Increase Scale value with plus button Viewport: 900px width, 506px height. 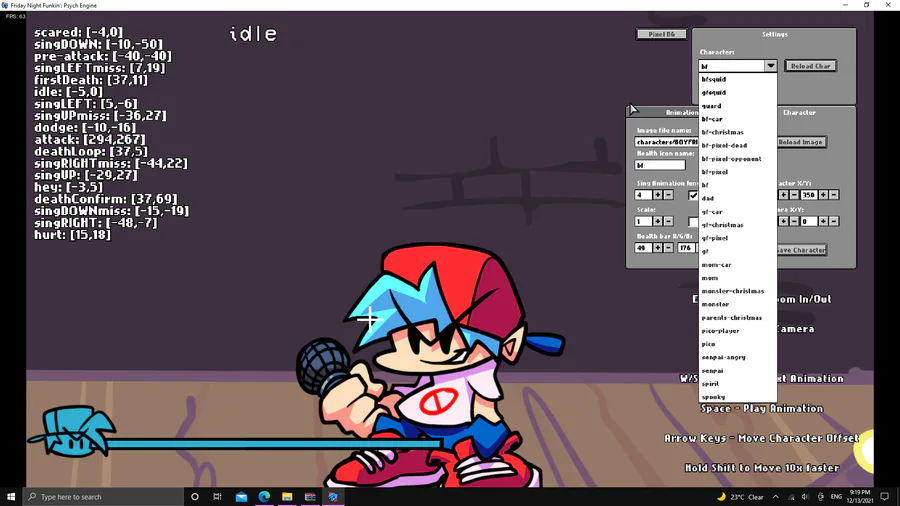coord(658,221)
